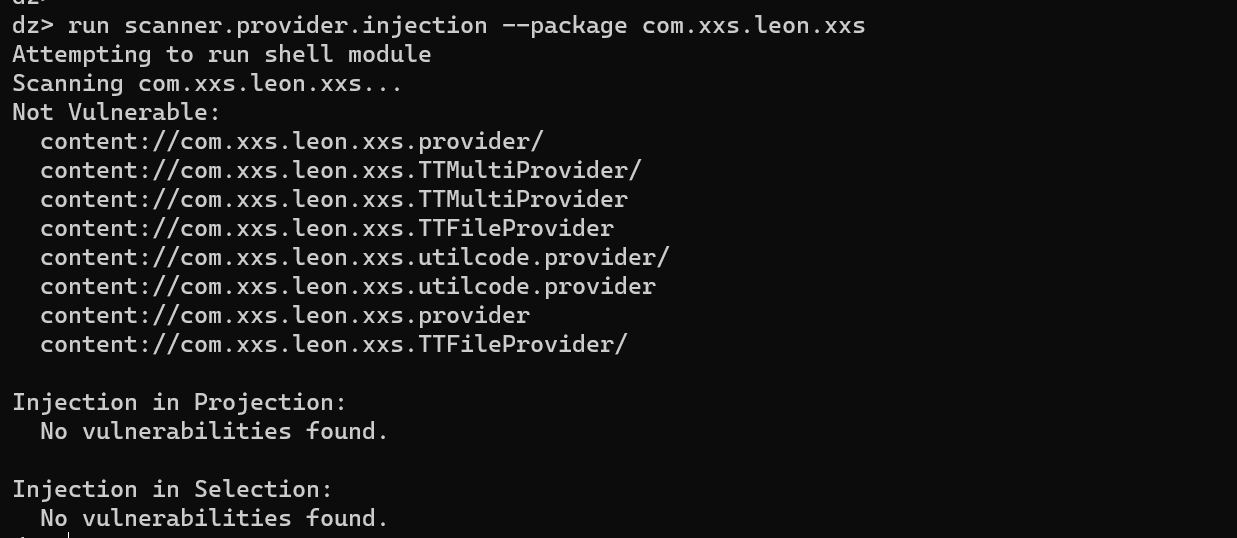
Task: Click "No vulnerabilities found." under Injection in Selection
Action: (214, 518)
